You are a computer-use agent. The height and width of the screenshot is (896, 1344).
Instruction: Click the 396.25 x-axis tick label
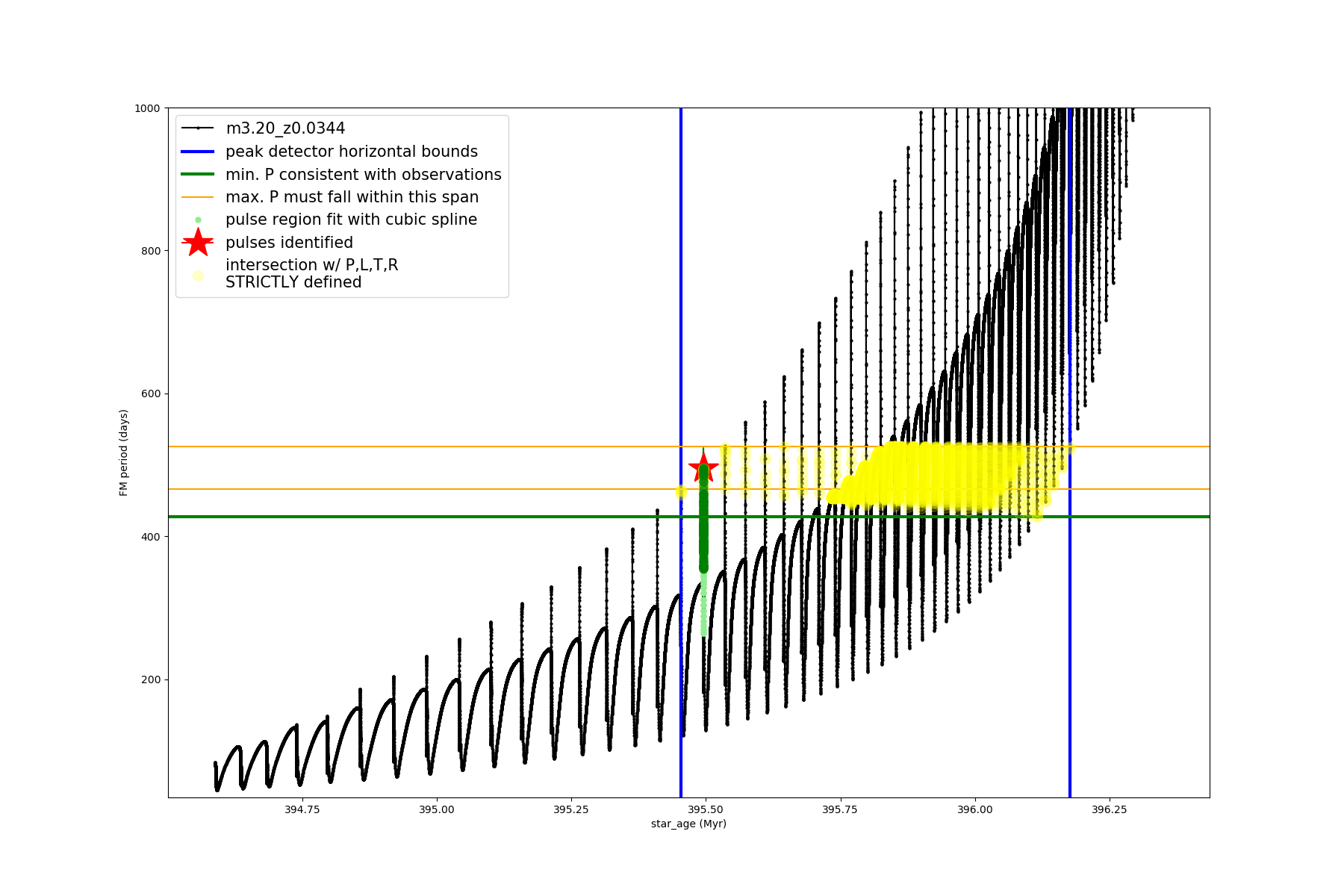tap(1110, 809)
